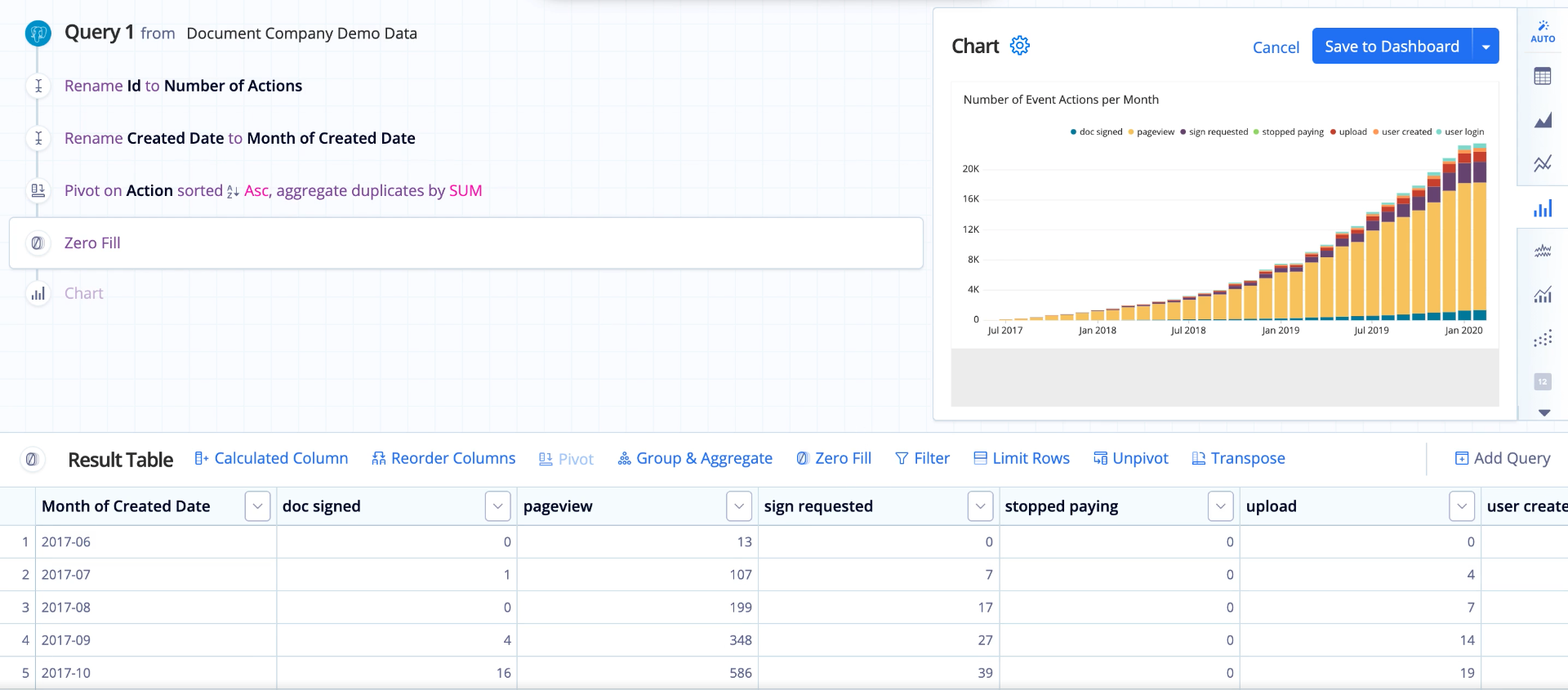The image size is (1568, 690).
Task: Toggle user login series in legend
Action: point(1460,131)
